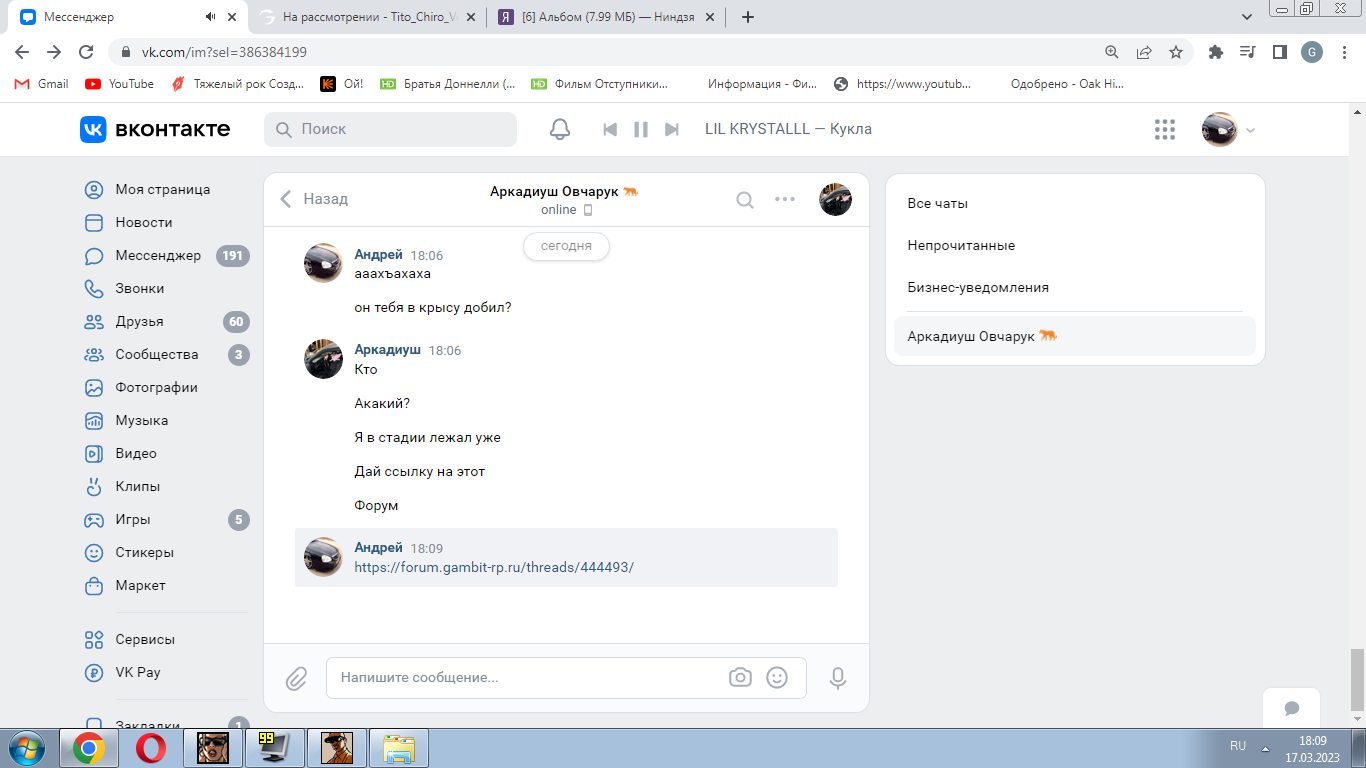Click the attach file paperclip icon
This screenshot has width=1366, height=768.
pyautogui.click(x=296, y=678)
